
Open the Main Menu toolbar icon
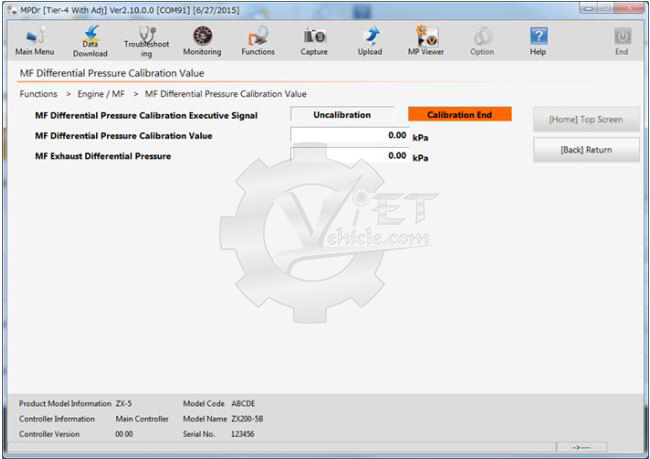pos(34,41)
